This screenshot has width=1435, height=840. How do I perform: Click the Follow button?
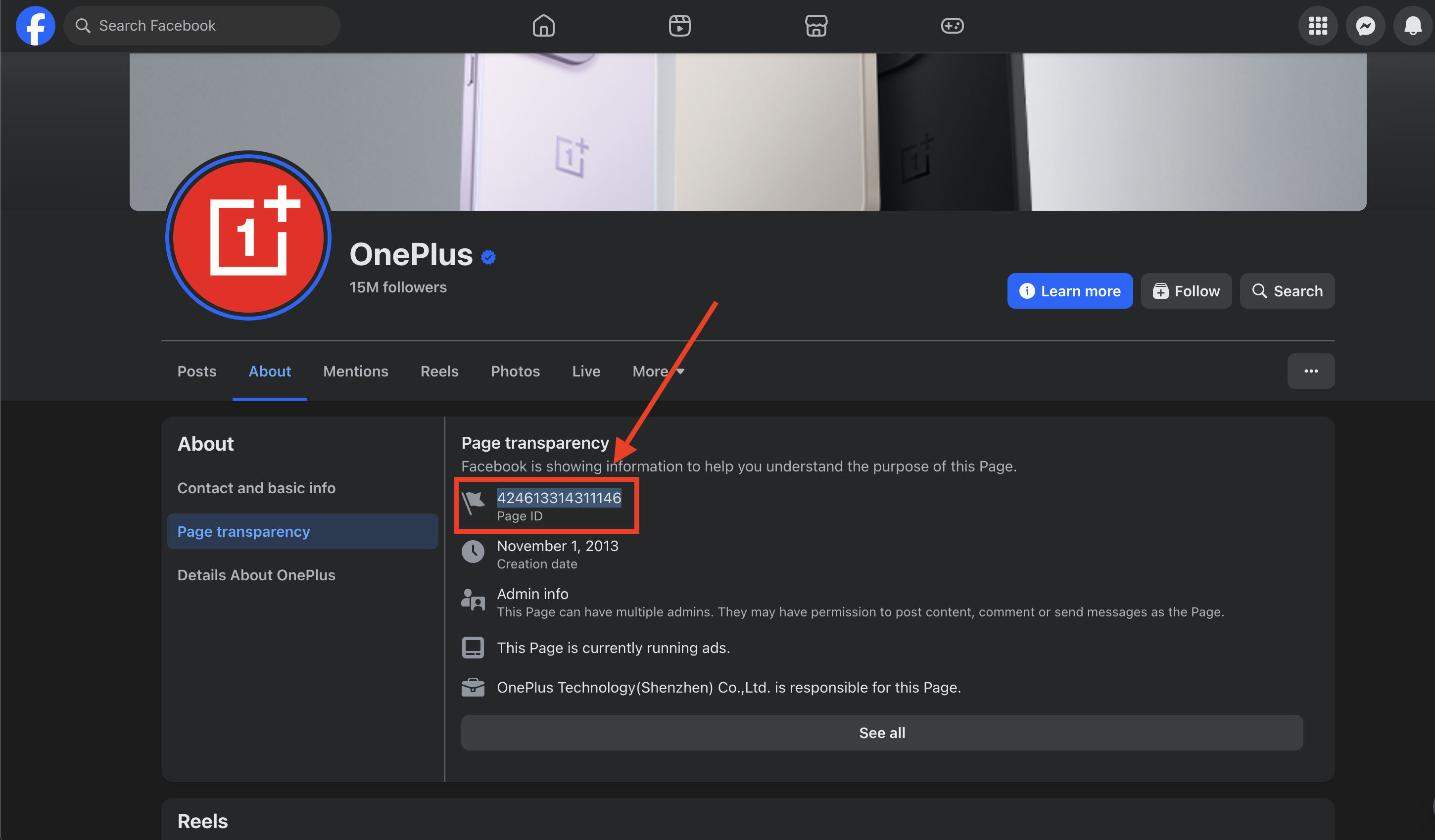pyautogui.click(x=1186, y=291)
